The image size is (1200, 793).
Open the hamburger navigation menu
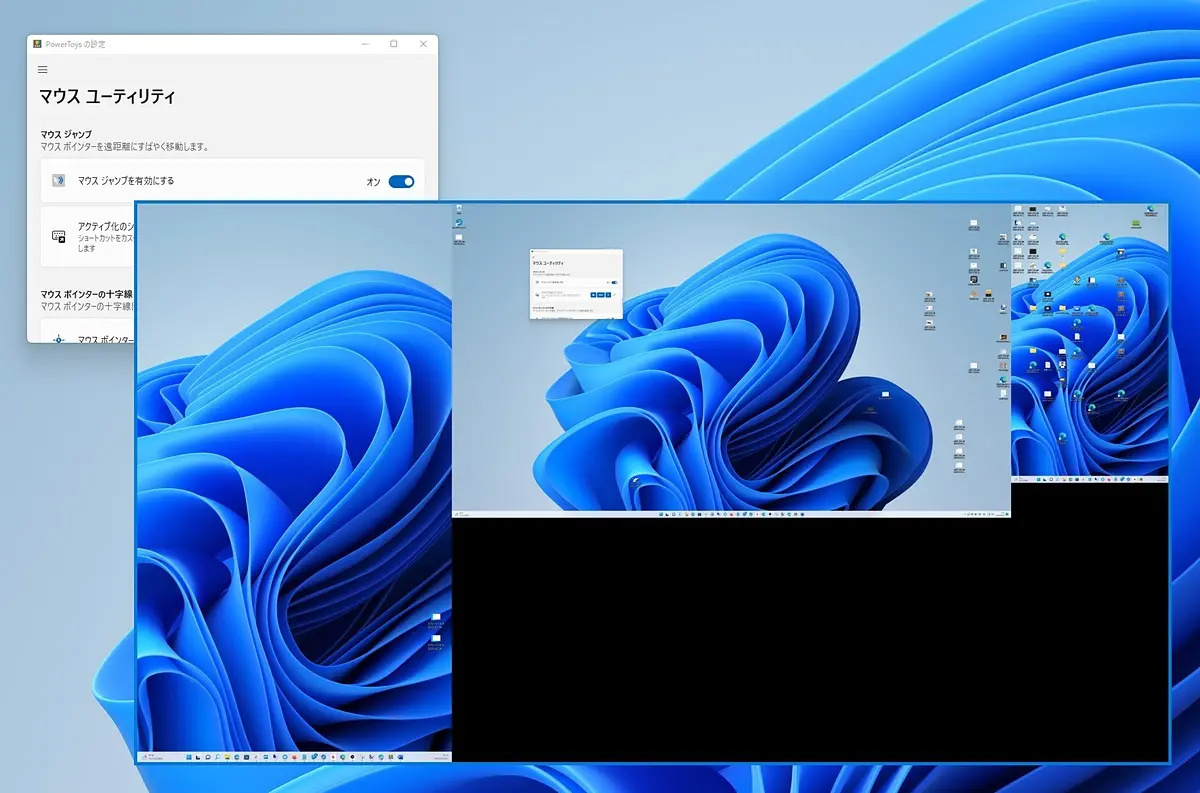click(x=42, y=70)
